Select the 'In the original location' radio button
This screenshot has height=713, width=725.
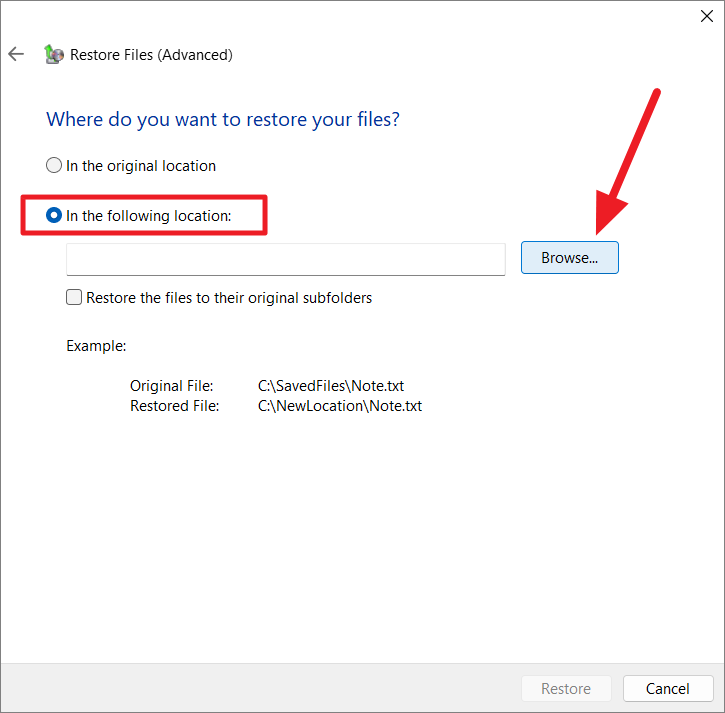click(54, 165)
